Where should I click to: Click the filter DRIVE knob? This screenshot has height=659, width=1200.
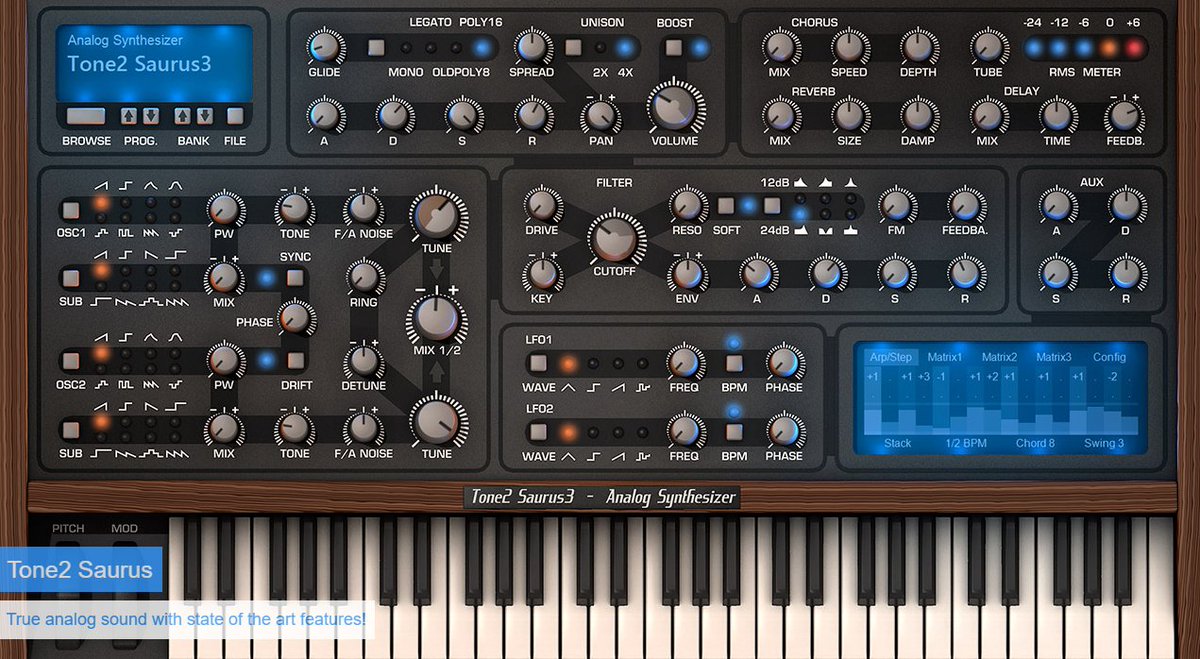point(542,206)
